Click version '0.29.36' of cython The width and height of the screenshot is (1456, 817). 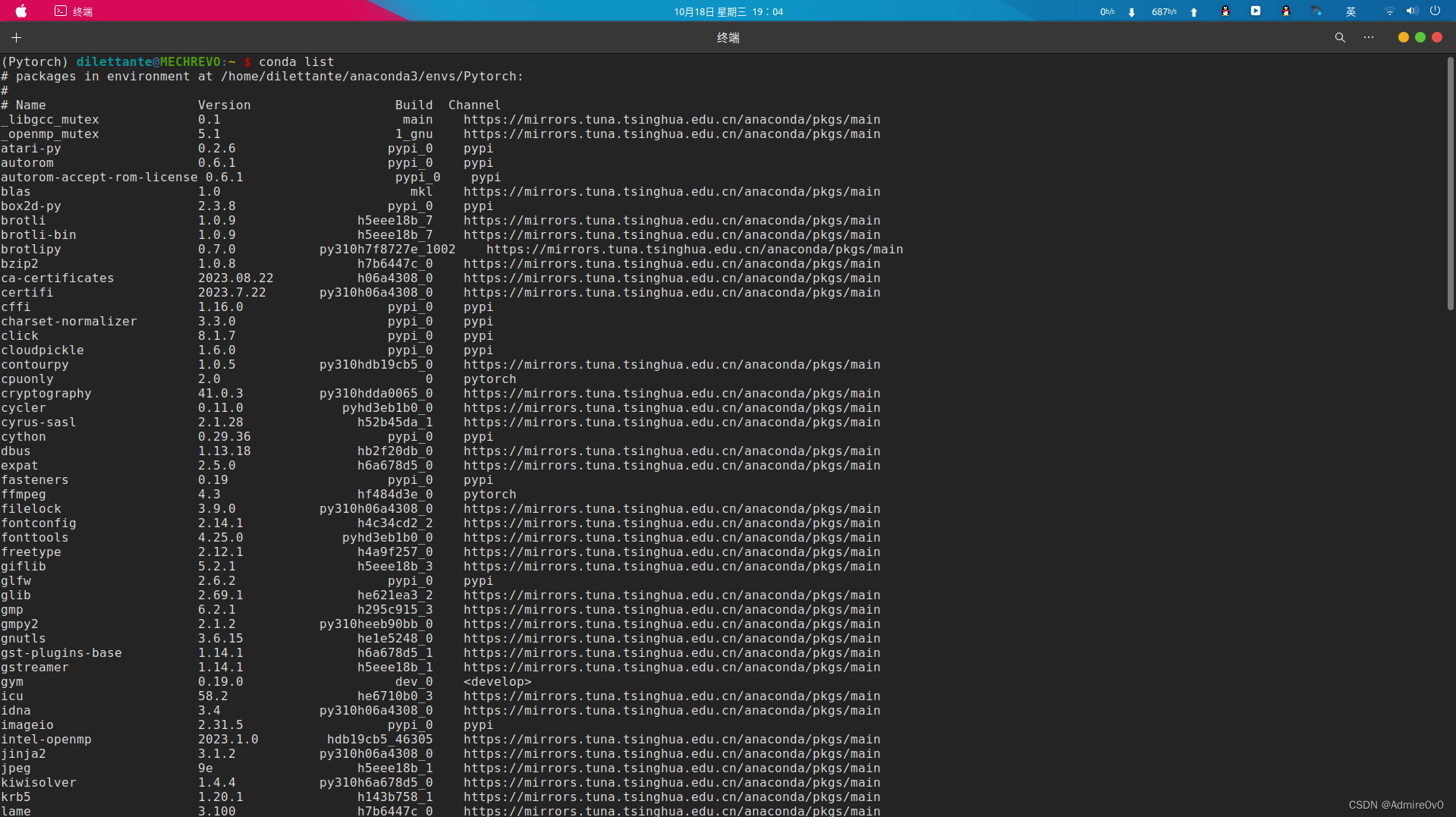tap(224, 437)
